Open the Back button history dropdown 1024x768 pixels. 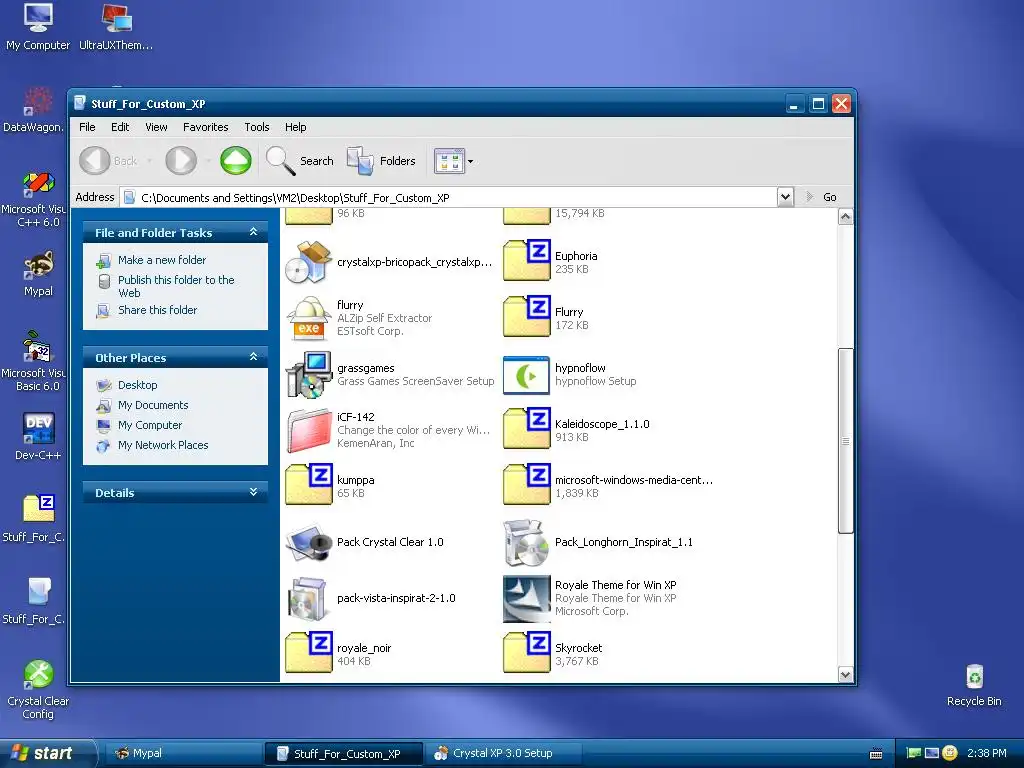coord(149,161)
